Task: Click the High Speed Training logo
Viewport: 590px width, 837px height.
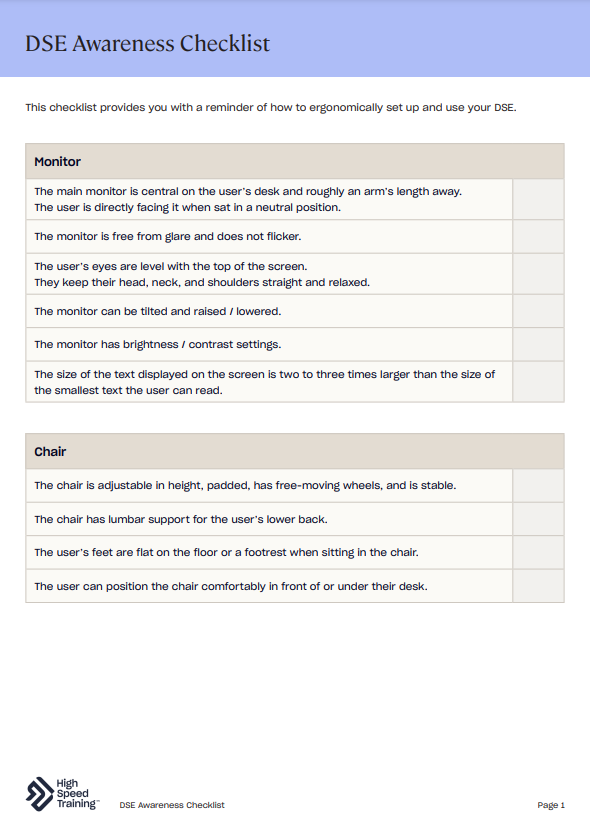Action: (x=62, y=794)
